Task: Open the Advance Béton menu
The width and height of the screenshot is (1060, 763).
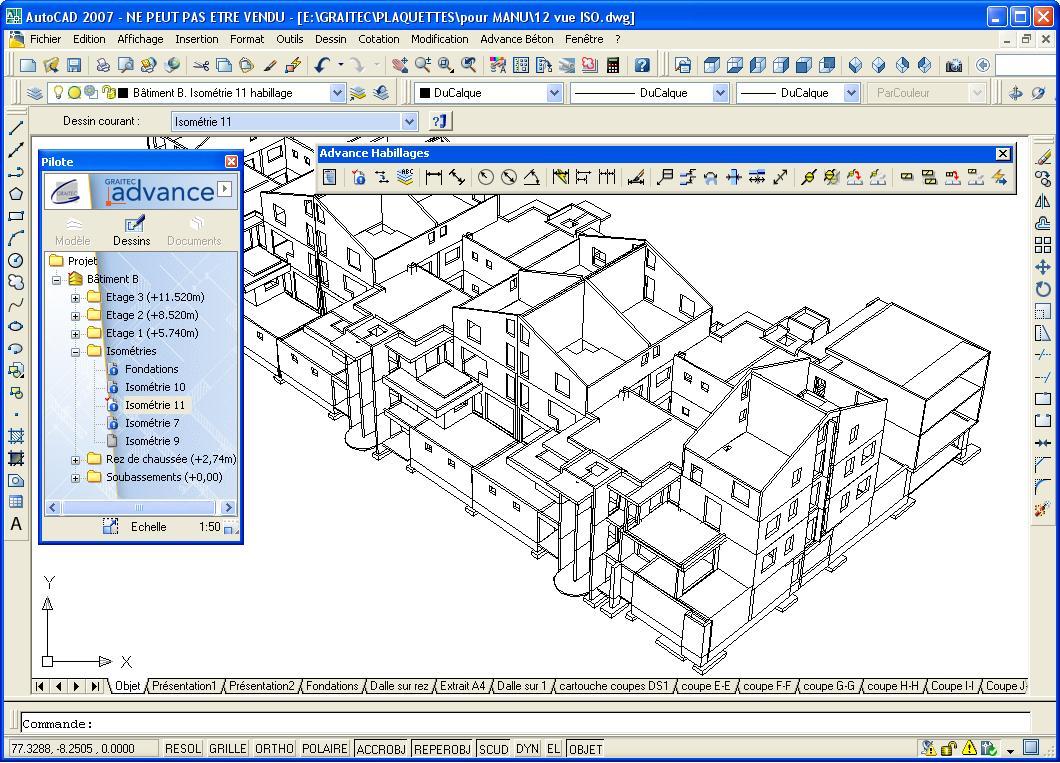Action: tap(516, 39)
